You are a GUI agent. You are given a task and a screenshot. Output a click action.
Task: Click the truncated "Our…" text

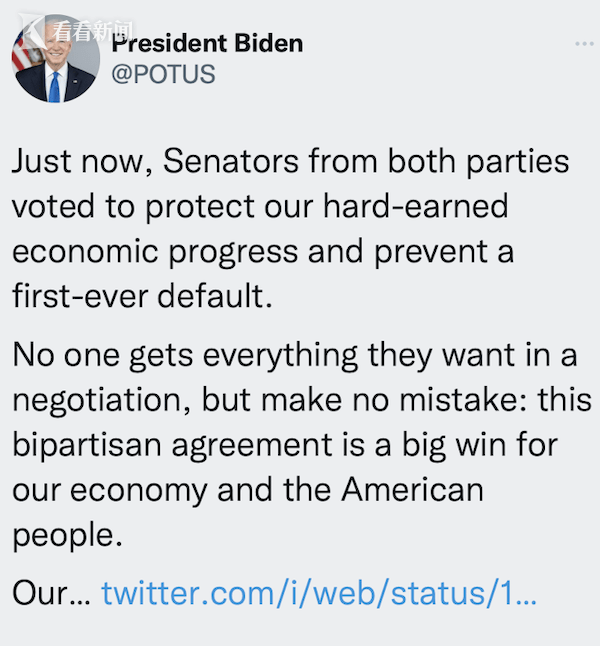point(52,593)
